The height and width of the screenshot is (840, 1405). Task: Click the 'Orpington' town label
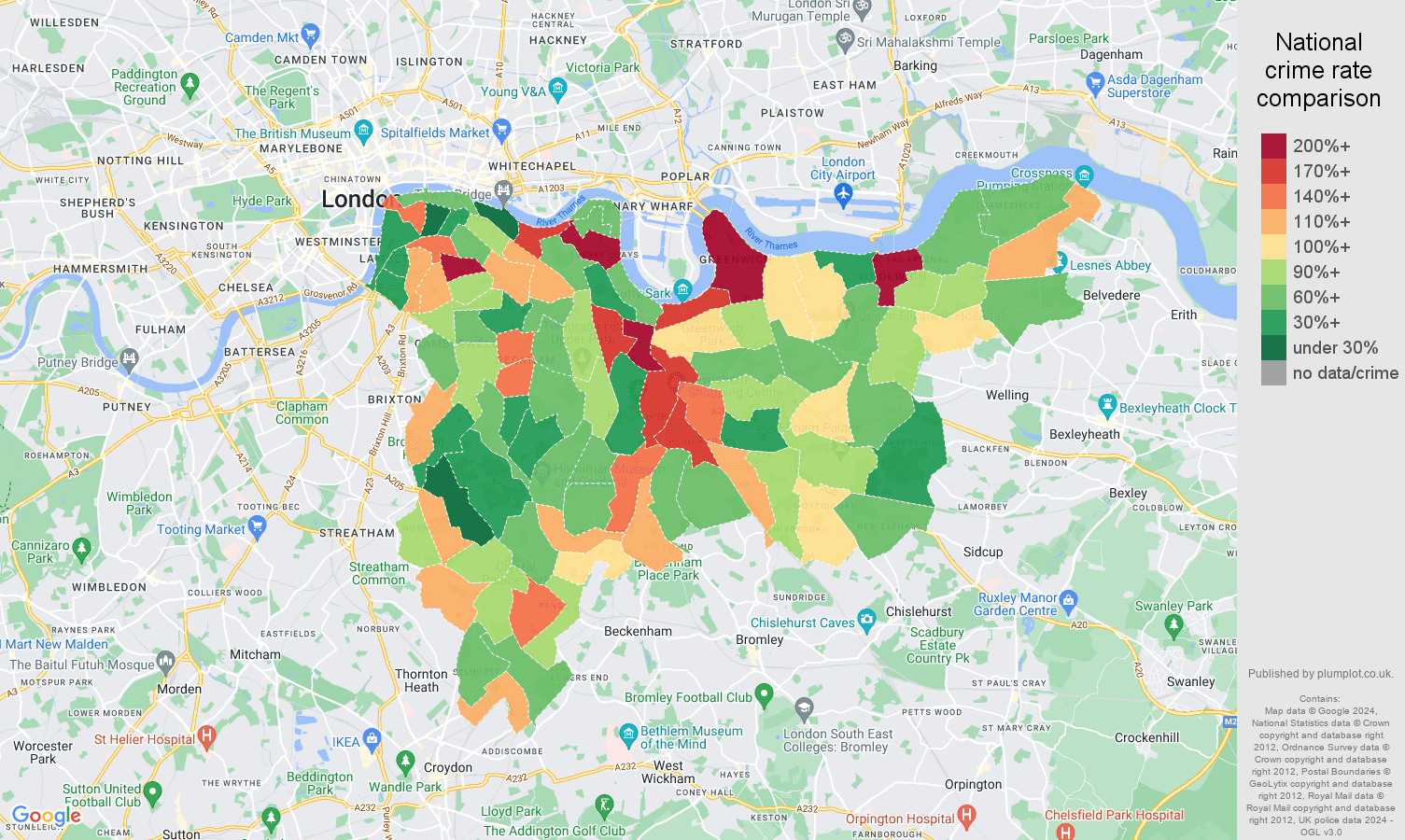click(x=973, y=784)
